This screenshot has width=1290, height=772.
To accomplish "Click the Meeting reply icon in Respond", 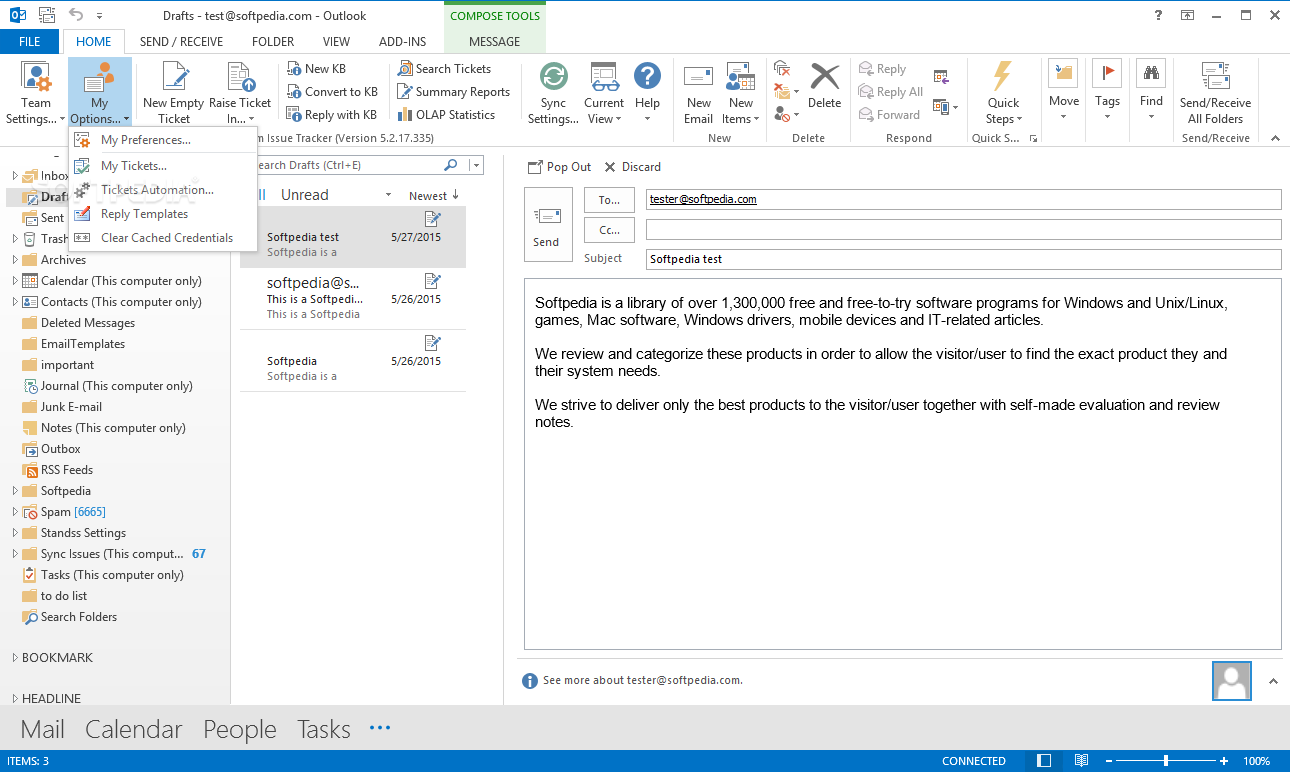I will tap(941, 76).
